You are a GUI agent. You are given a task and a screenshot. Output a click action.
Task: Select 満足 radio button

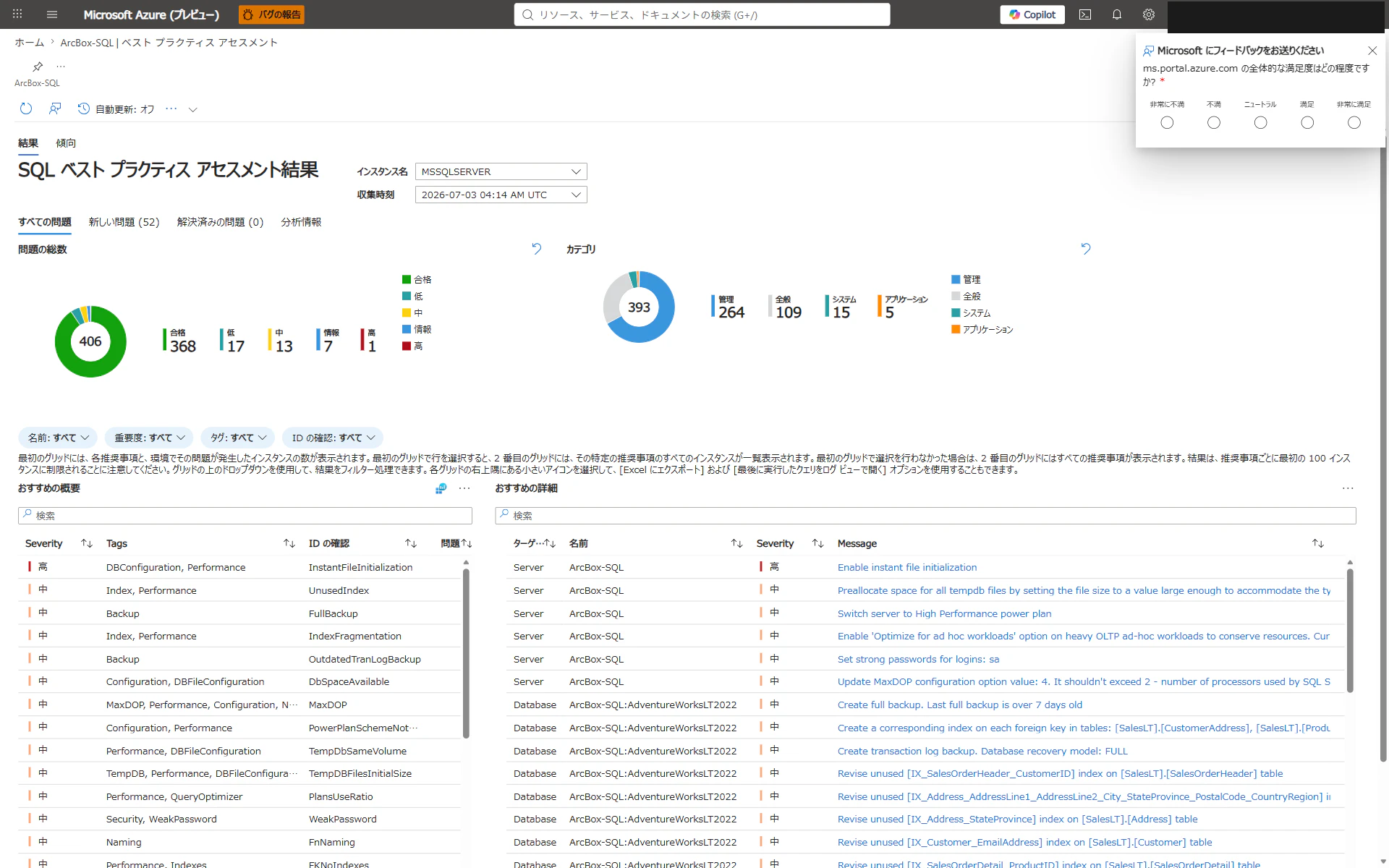click(1307, 123)
